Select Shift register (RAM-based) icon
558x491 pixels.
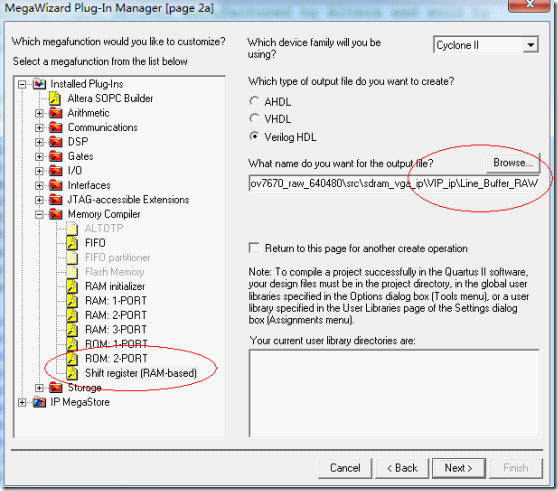[x=72, y=373]
